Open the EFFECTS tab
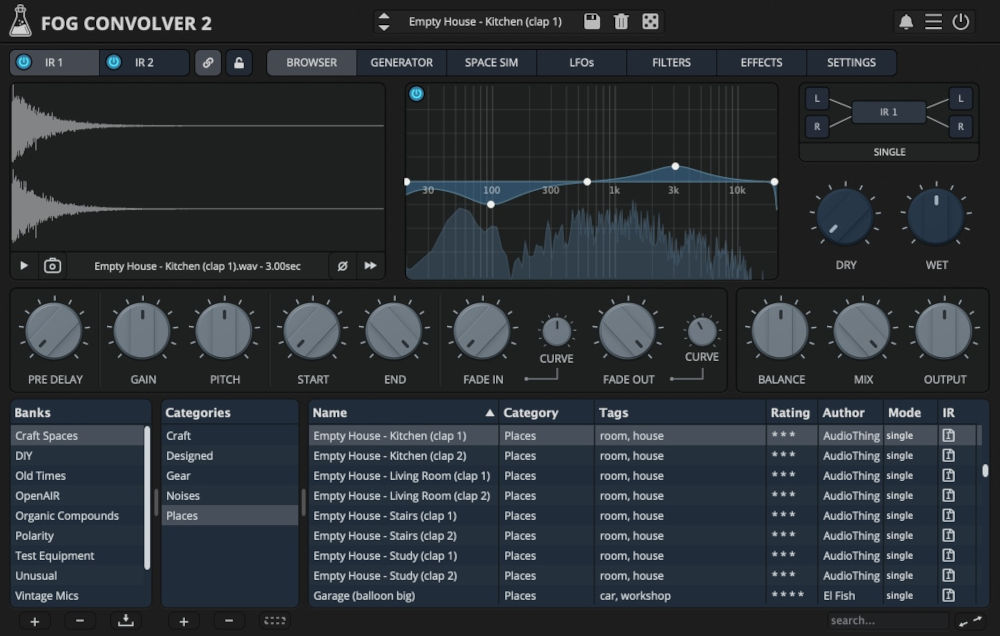Viewport: 1000px width, 636px height. [761, 62]
